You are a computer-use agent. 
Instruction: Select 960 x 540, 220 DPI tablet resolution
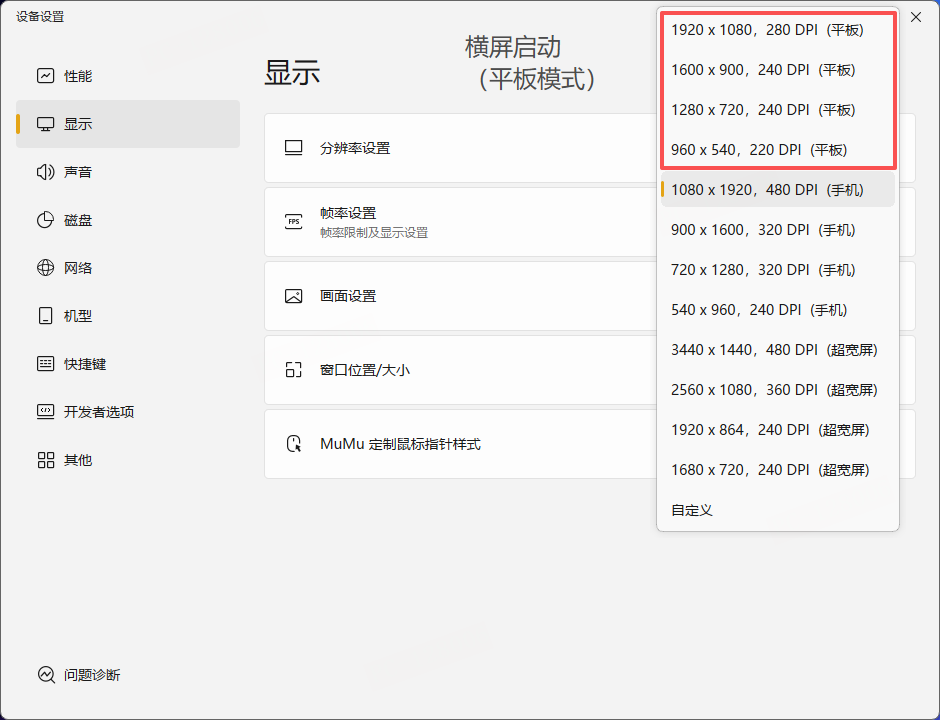(778, 150)
